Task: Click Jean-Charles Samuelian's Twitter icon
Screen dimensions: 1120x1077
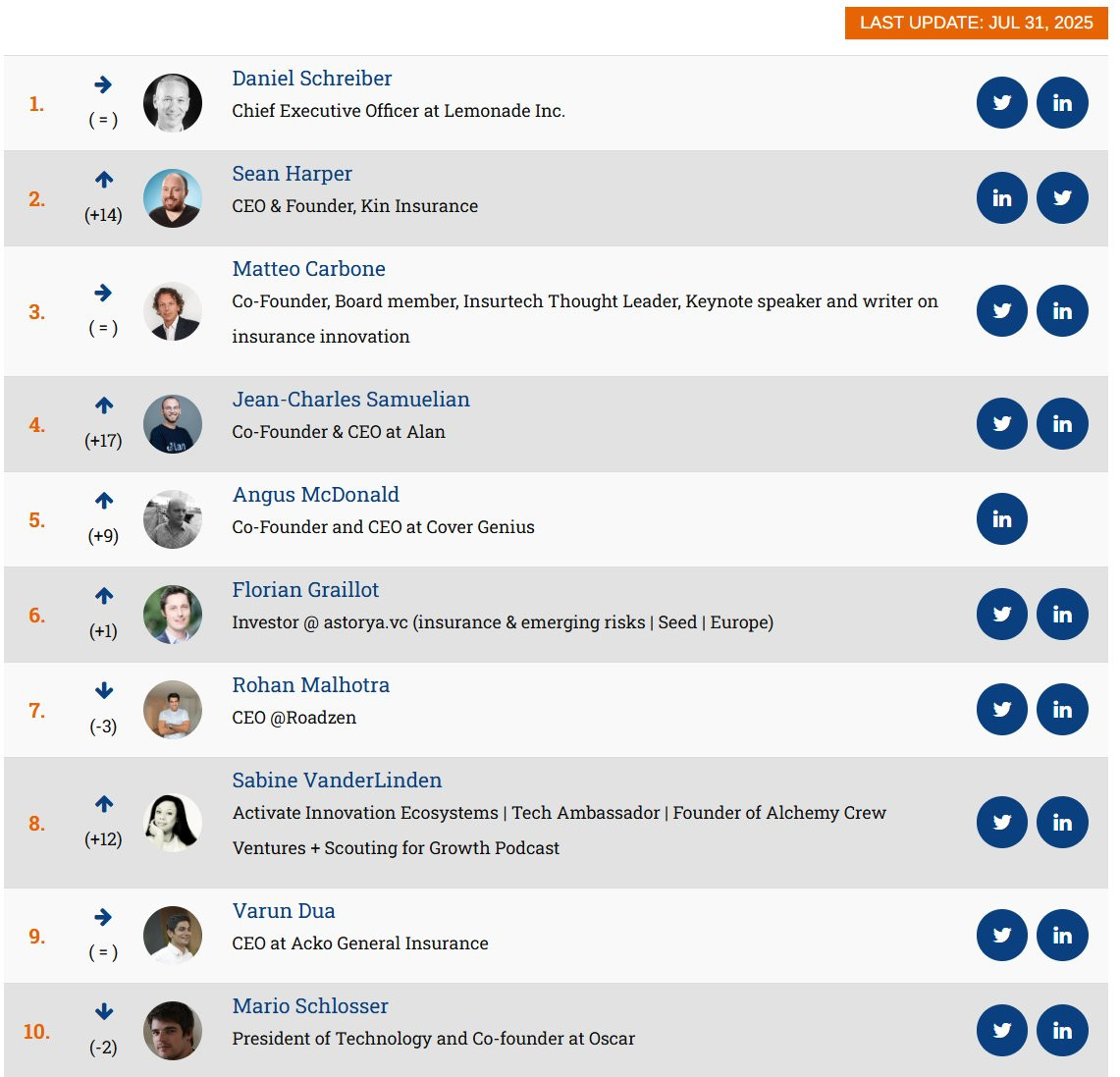Action: (1001, 423)
